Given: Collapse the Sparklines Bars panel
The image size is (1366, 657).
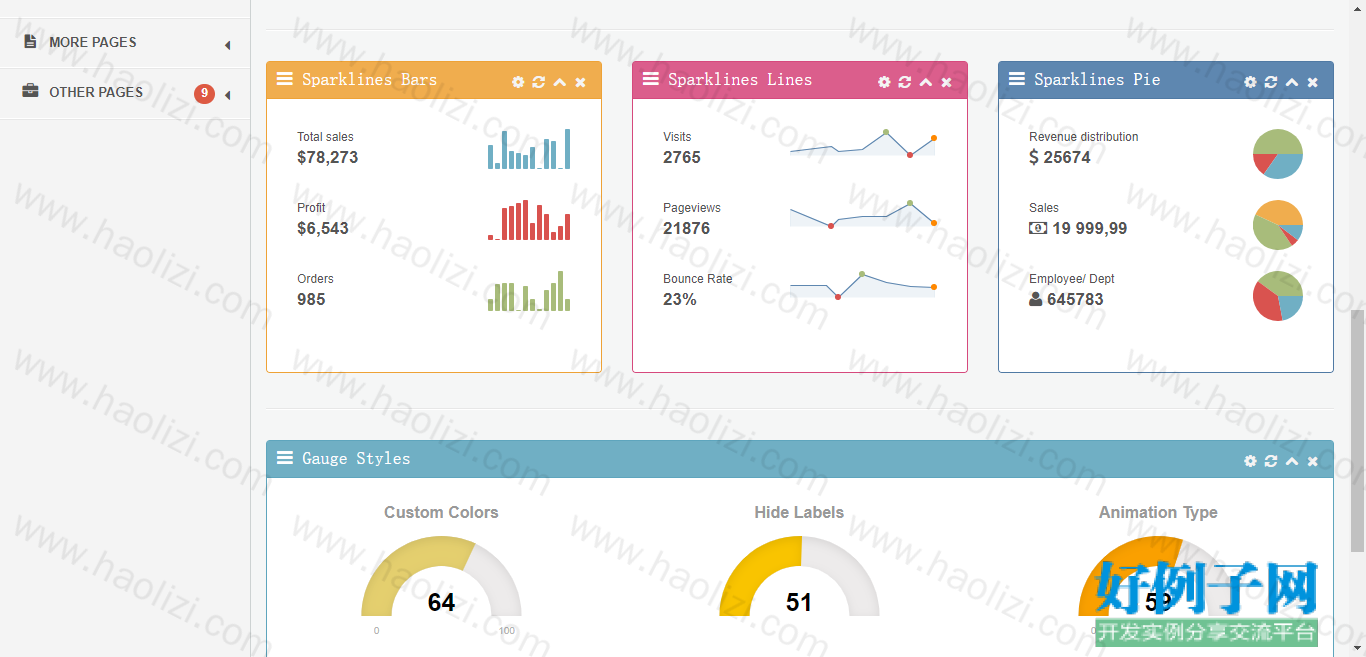Looking at the screenshot, I should (560, 82).
